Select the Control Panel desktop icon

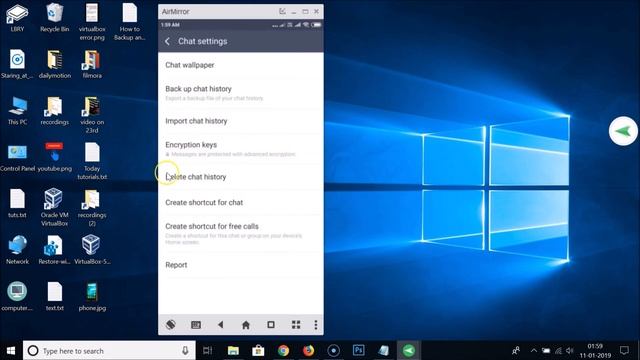pos(17,158)
